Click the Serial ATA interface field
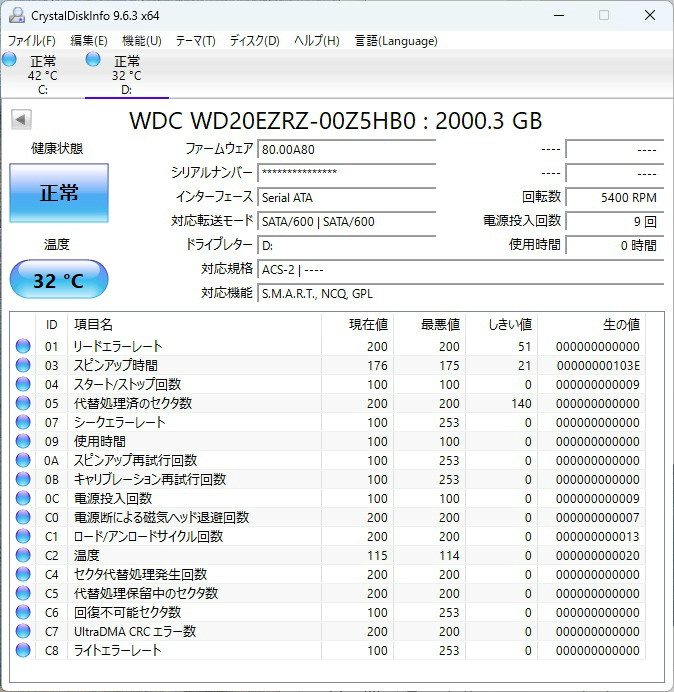 (x=346, y=197)
